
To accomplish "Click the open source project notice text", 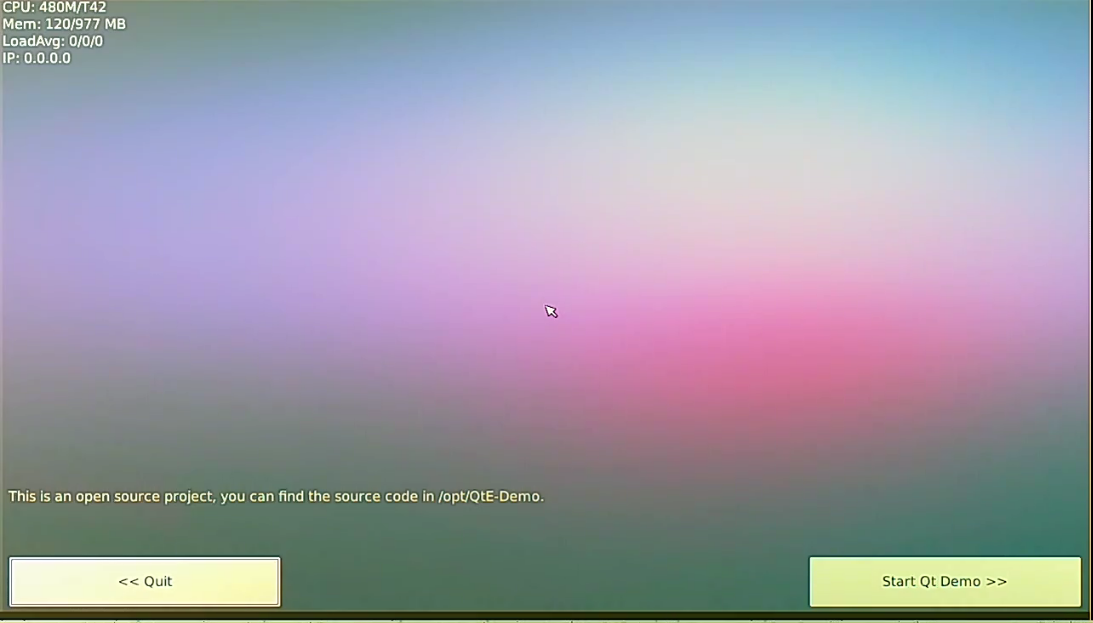I will coord(276,496).
